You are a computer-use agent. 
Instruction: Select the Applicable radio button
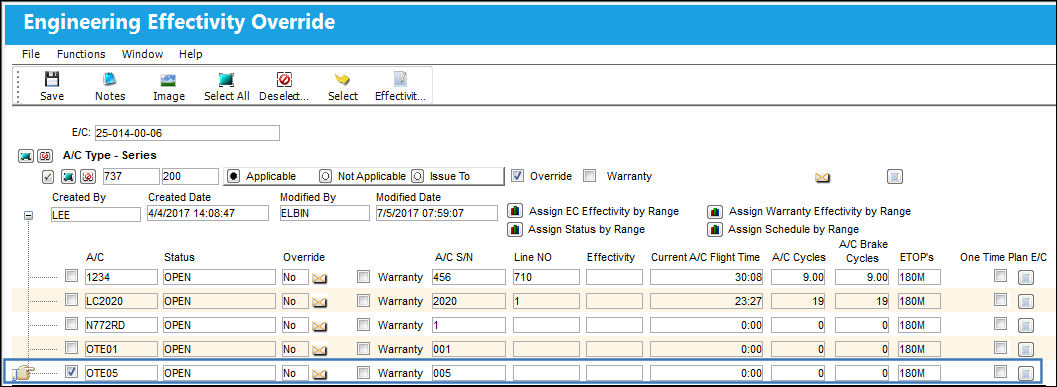coord(233,176)
